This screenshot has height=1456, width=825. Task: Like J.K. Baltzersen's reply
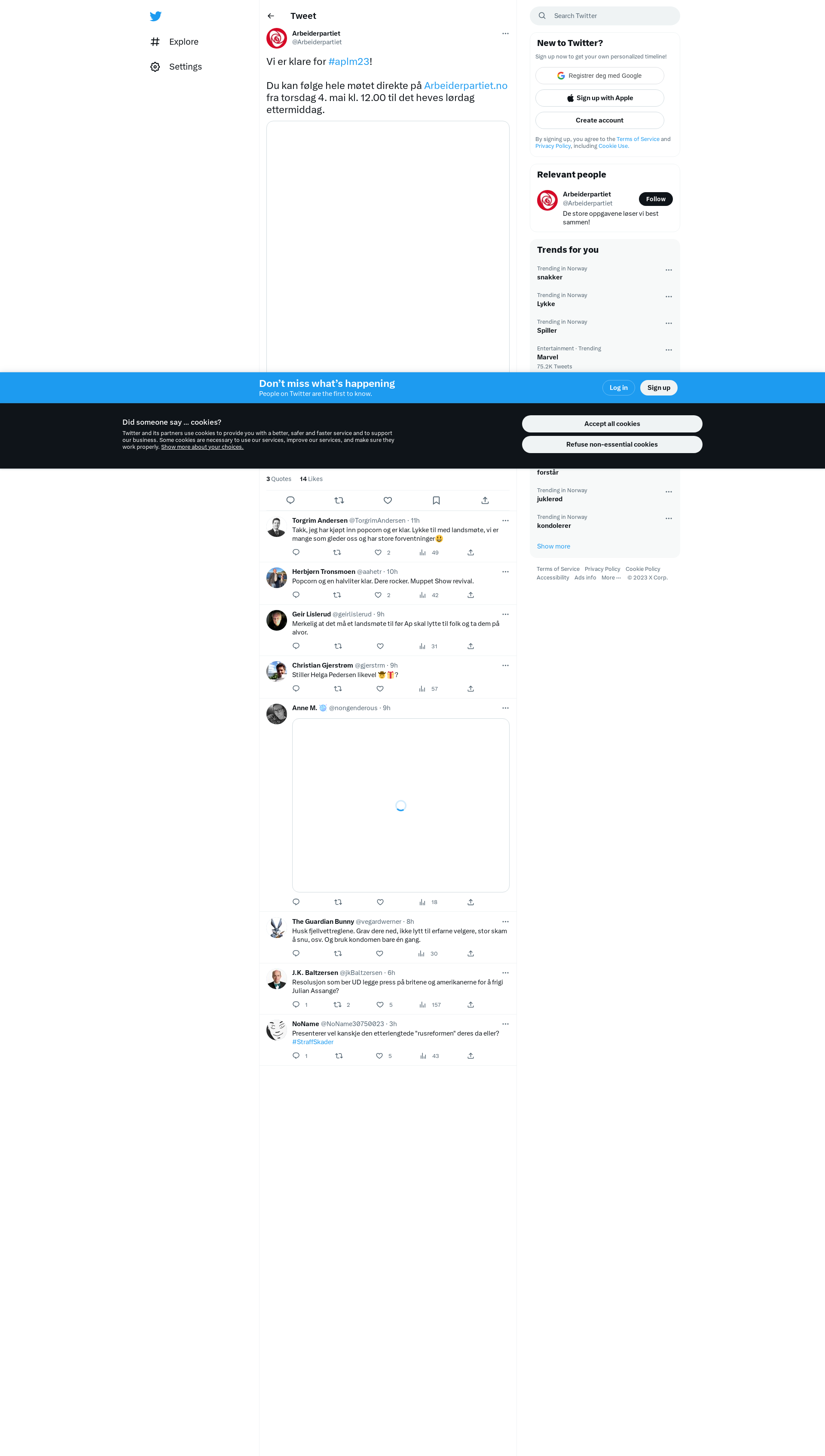tap(380, 1005)
